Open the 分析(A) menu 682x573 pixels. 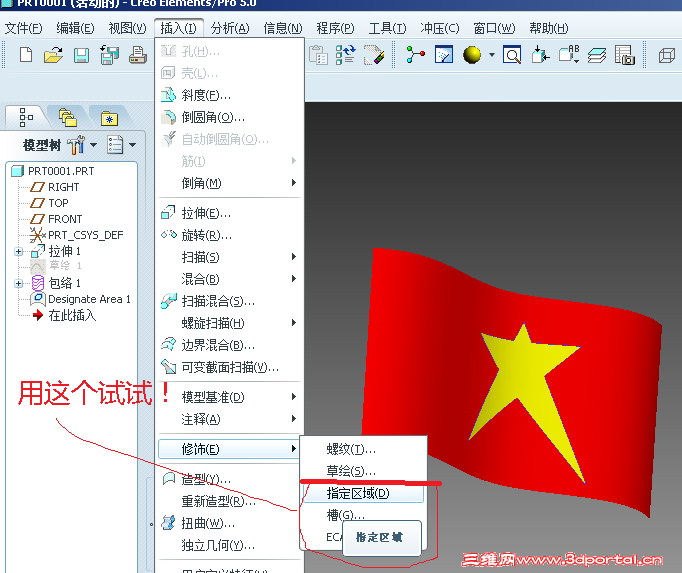[x=230, y=28]
